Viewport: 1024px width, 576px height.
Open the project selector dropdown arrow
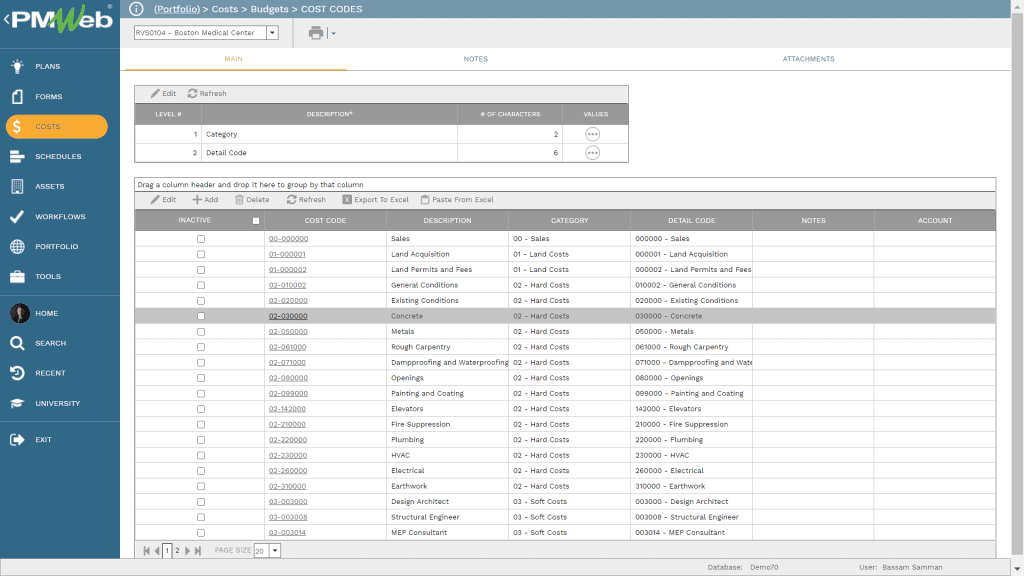click(272, 33)
